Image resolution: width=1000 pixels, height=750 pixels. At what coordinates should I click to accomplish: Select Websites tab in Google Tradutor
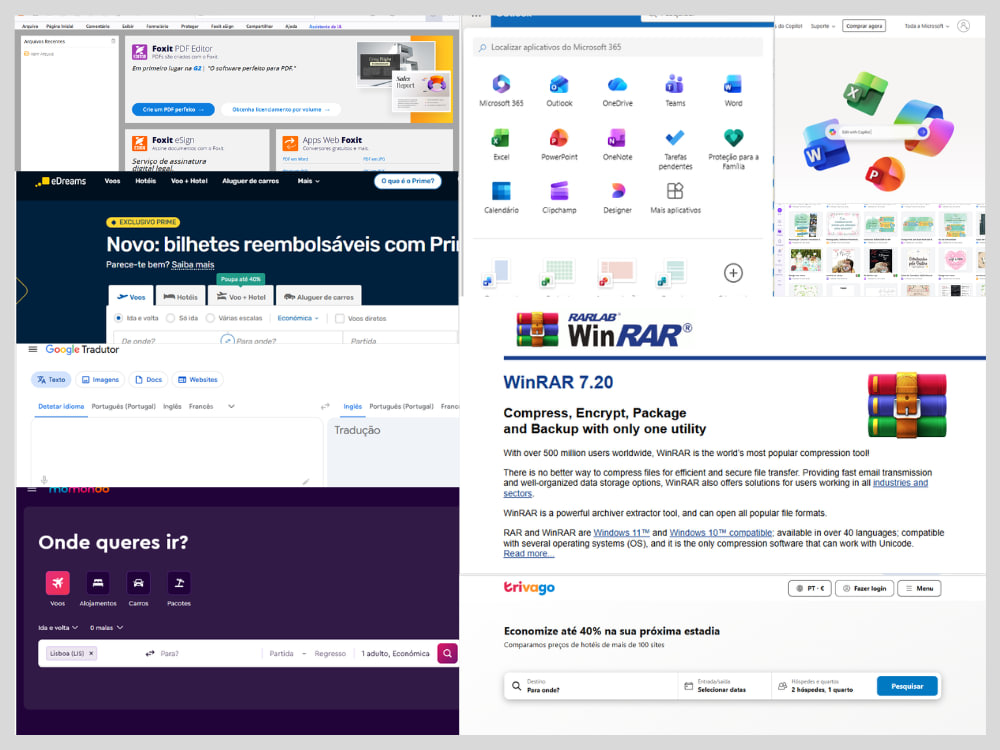(x=197, y=379)
